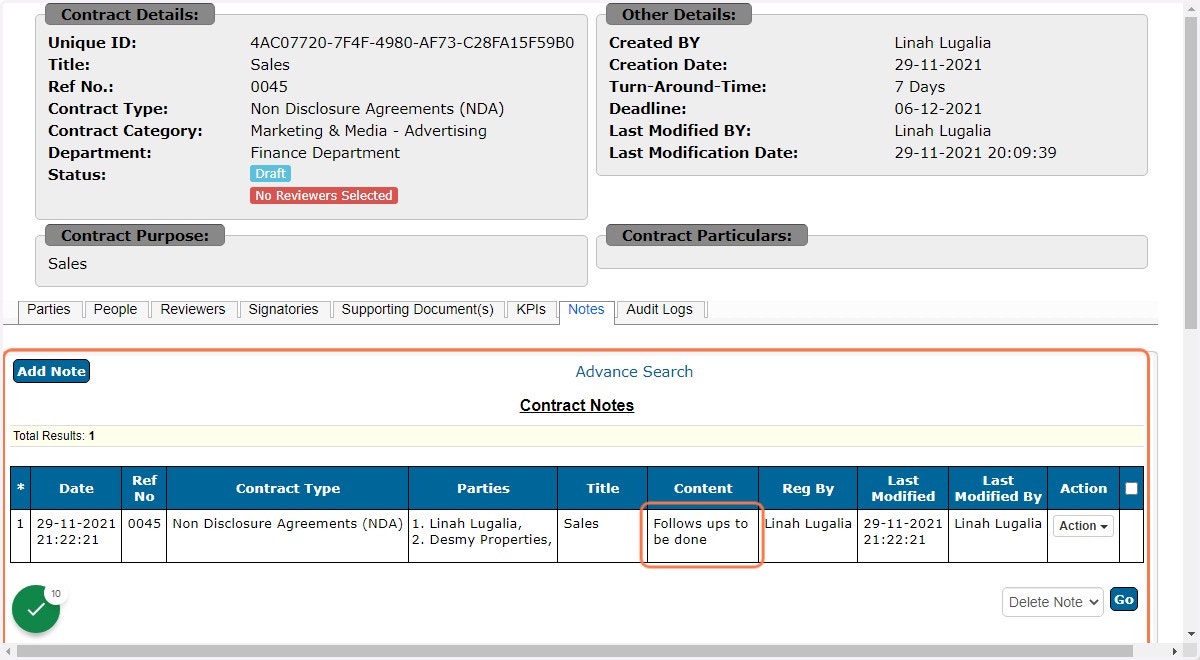This screenshot has height=660, width=1200.
Task: Tick the select-all checkbox in table header
Action: click(1131, 489)
